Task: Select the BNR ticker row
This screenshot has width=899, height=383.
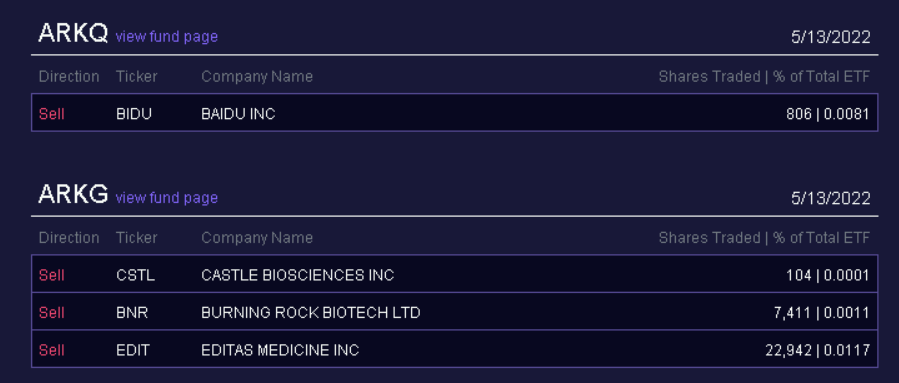Action: 454,312
